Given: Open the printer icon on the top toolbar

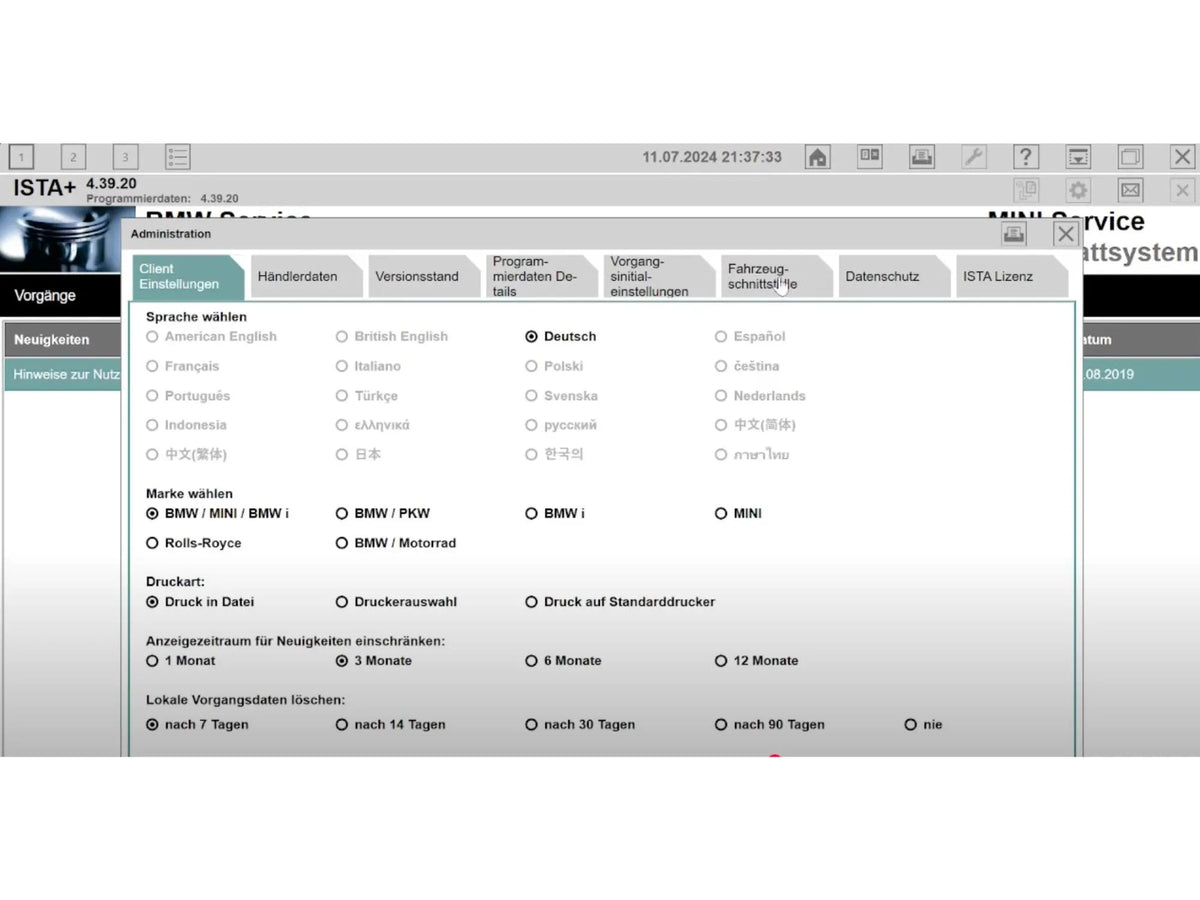Looking at the screenshot, I should [921, 156].
